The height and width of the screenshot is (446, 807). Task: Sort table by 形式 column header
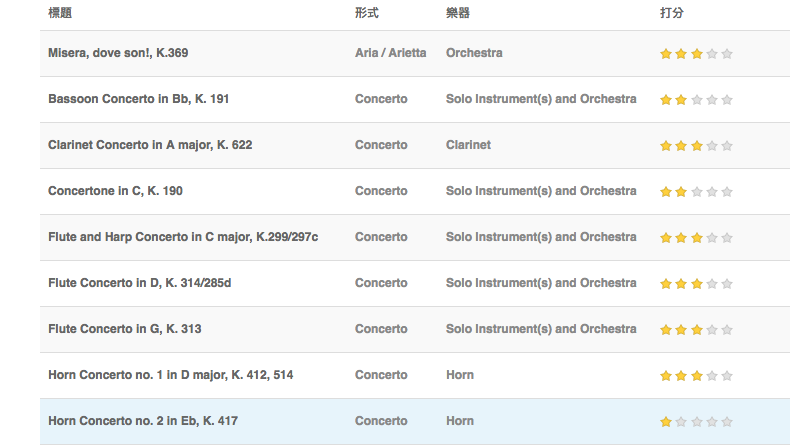(366, 13)
